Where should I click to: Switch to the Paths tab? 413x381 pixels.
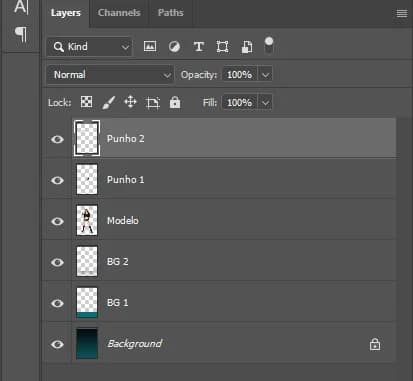[x=170, y=13]
